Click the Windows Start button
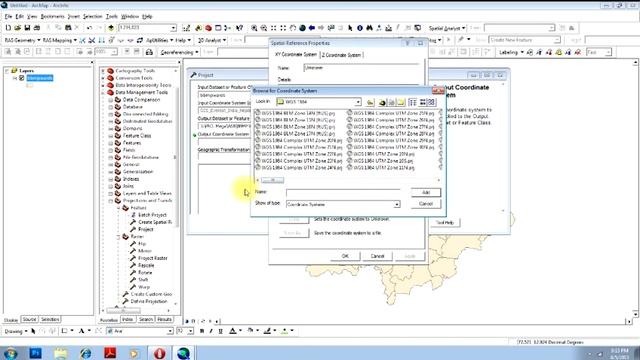Screen dimensions: 640x360 coord(10,353)
